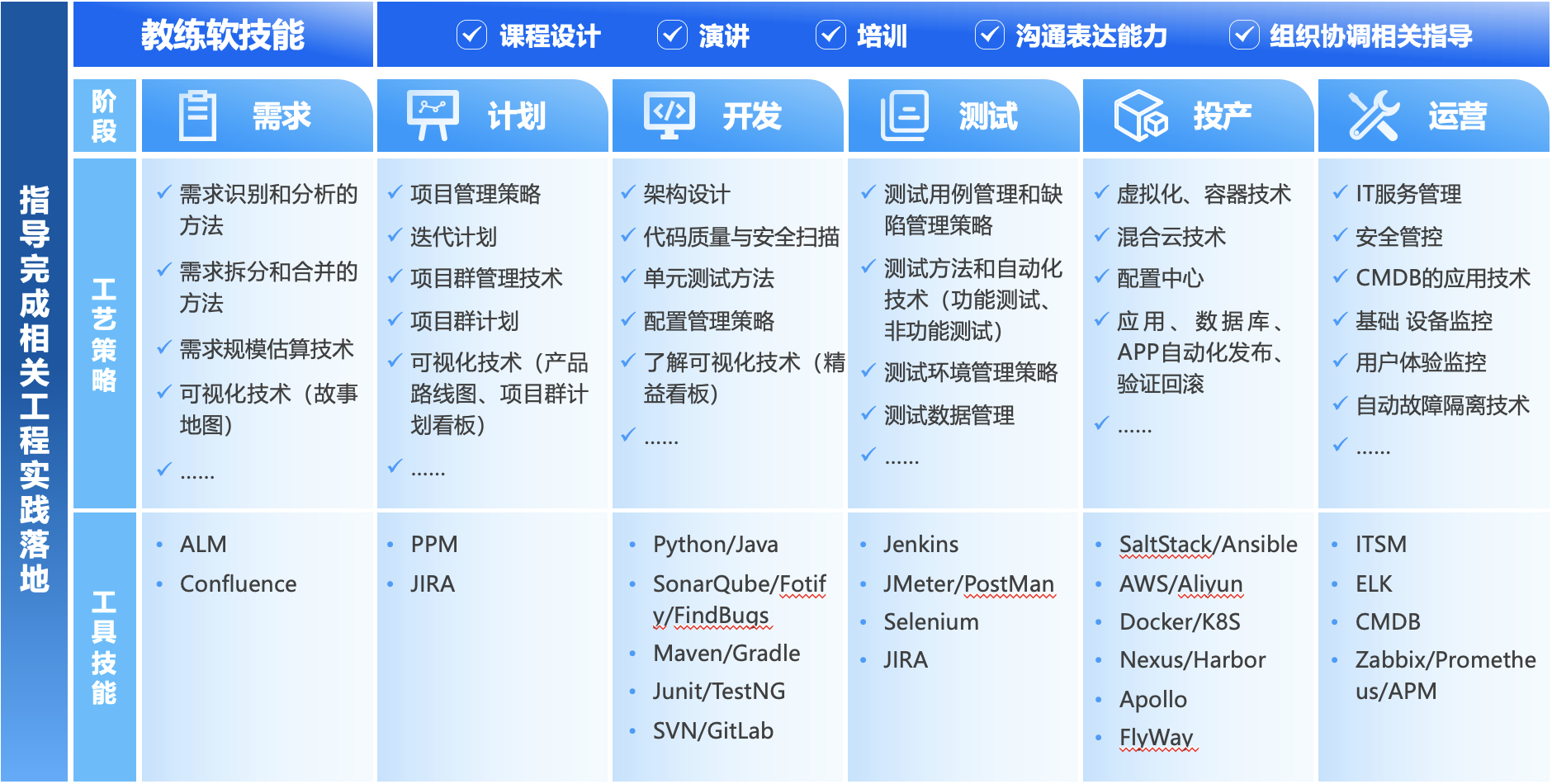Select the 开发 stage header
This screenshot has height=784, width=1552.
click(728, 116)
